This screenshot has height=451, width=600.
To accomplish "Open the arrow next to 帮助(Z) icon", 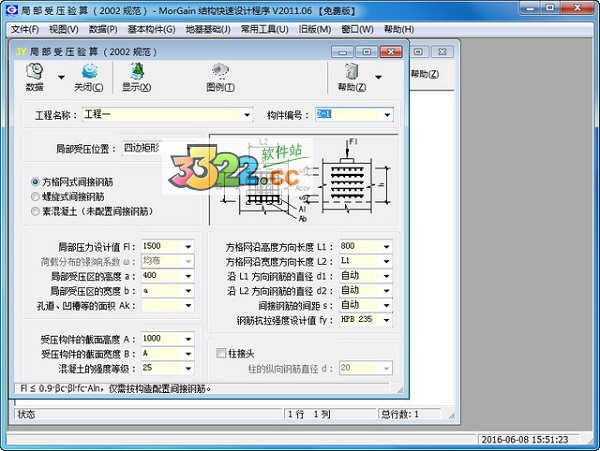I will pyautogui.click(x=378, y=77).
